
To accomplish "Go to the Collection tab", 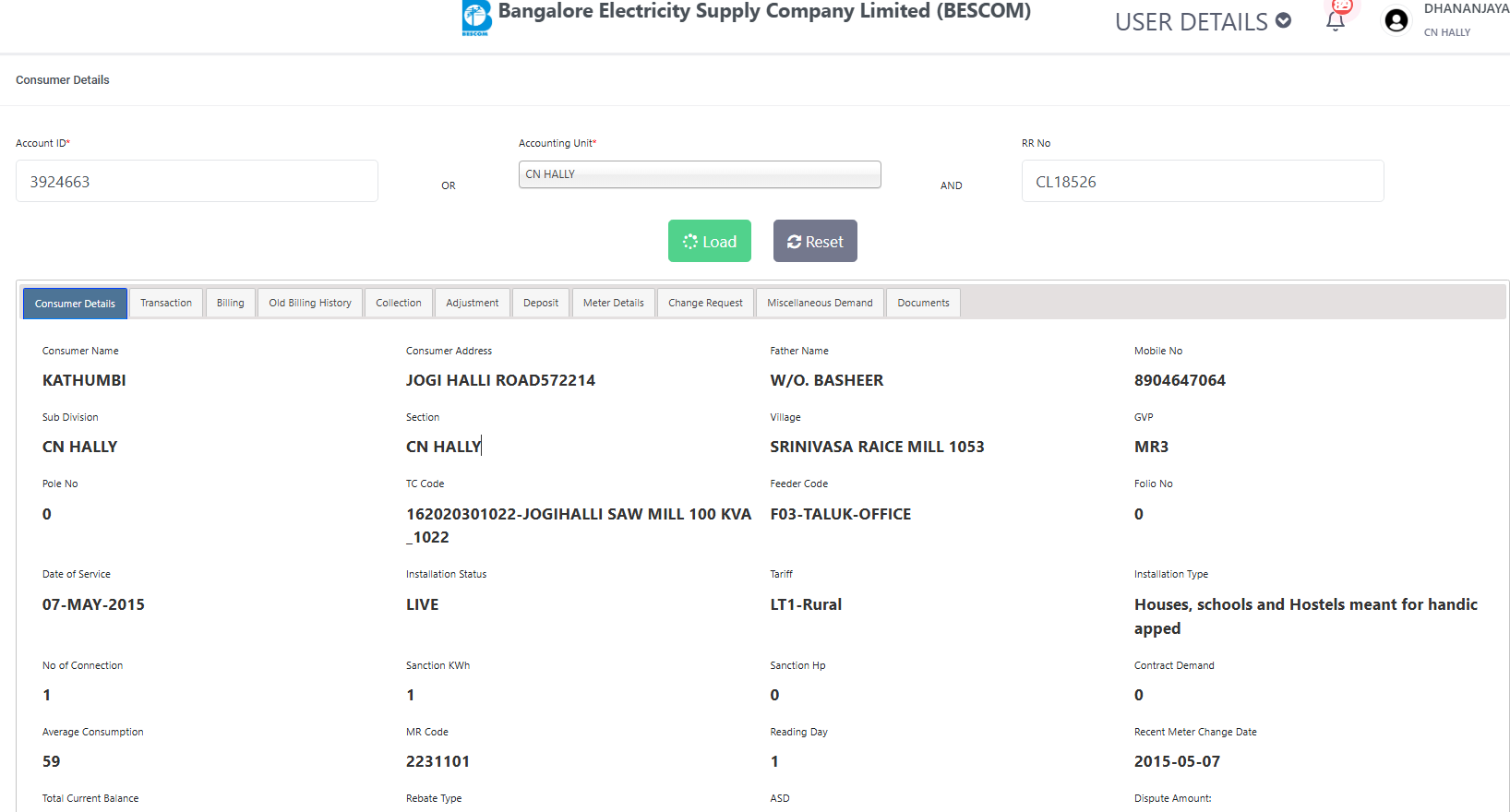I will click(x=398, y=303).
